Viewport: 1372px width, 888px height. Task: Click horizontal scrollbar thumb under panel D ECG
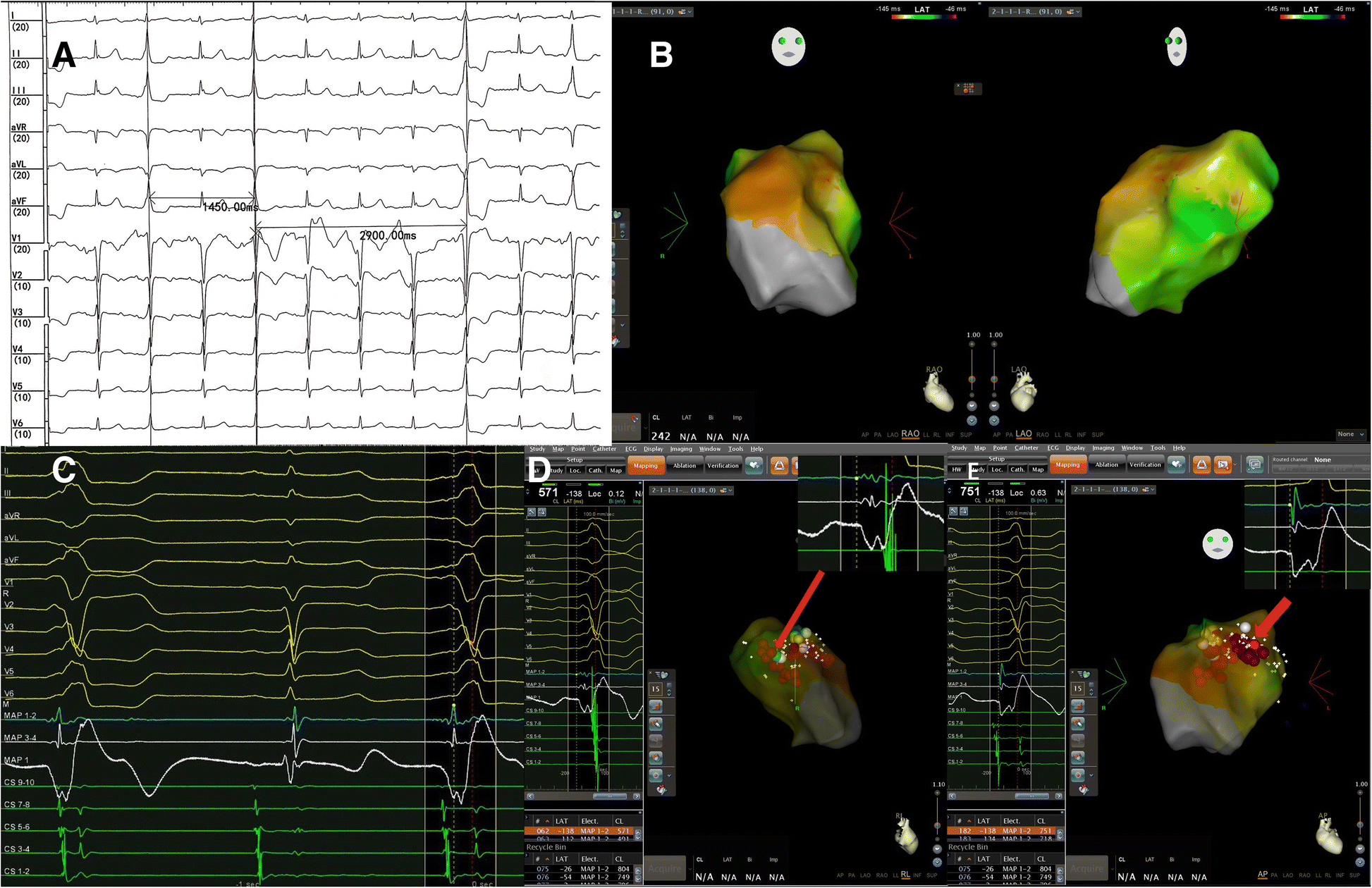[x=610, y=796]
